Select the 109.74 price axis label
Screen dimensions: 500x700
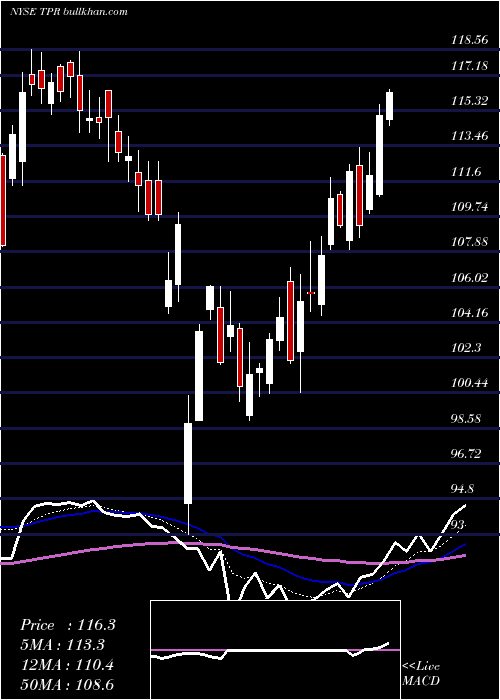point(470,207)
